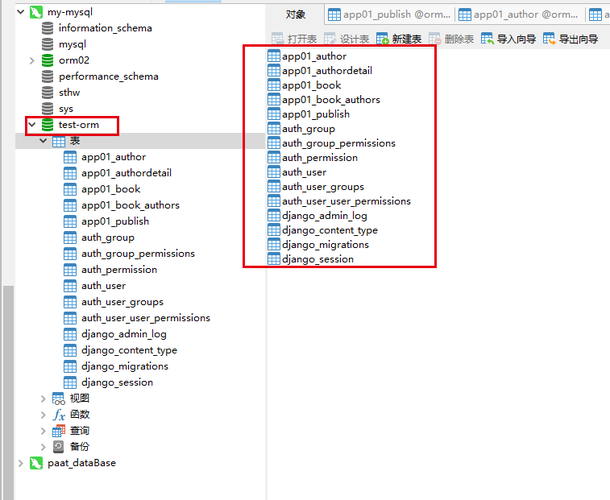Viewport: 610px width, 500px height.
Task: Expand the 视图 views folder
Action: click(43, 399)
